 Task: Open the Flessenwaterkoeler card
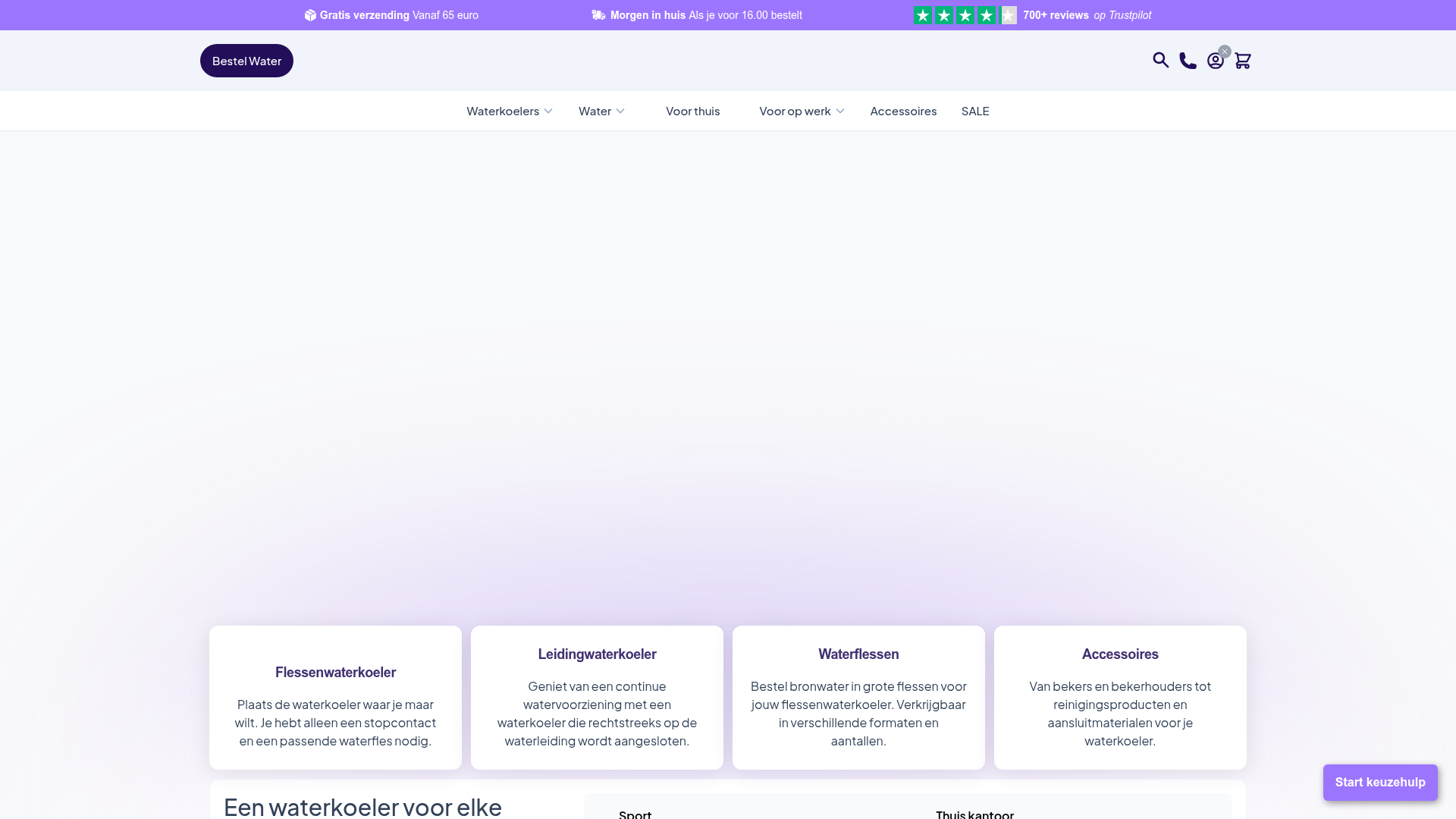click(335, 698)
